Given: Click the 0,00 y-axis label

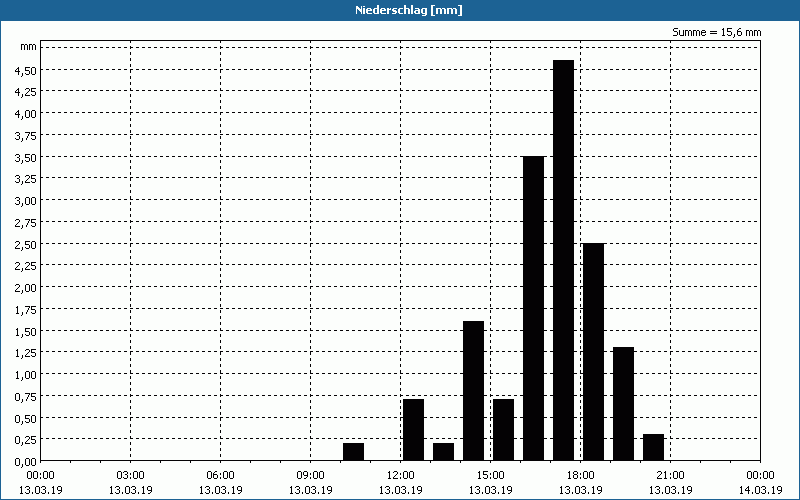Looking at the screenshot, I should point(26,462).
